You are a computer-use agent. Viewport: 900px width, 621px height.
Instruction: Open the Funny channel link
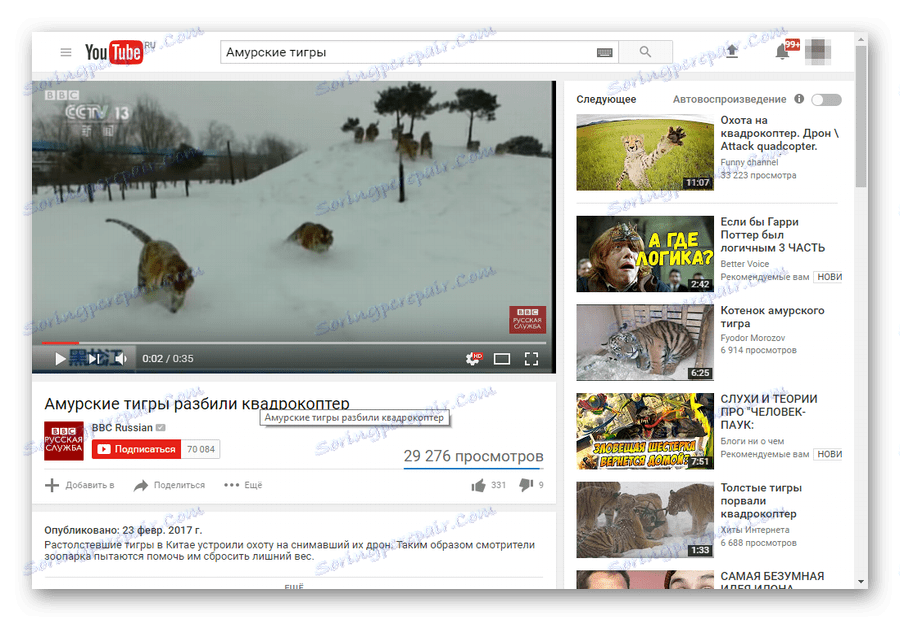coord(749,162)
